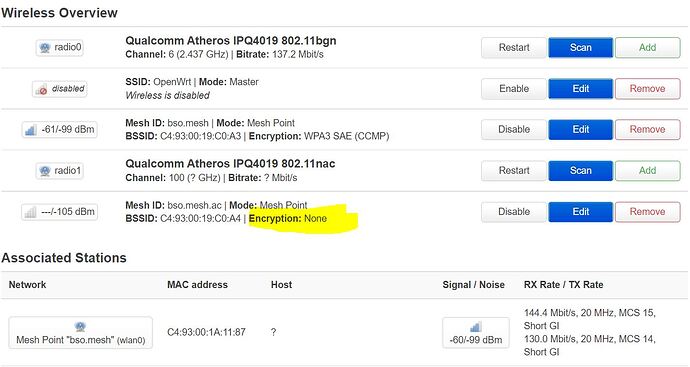Click the ---/-105 dBm signal indicator badge

pos(60,212)
